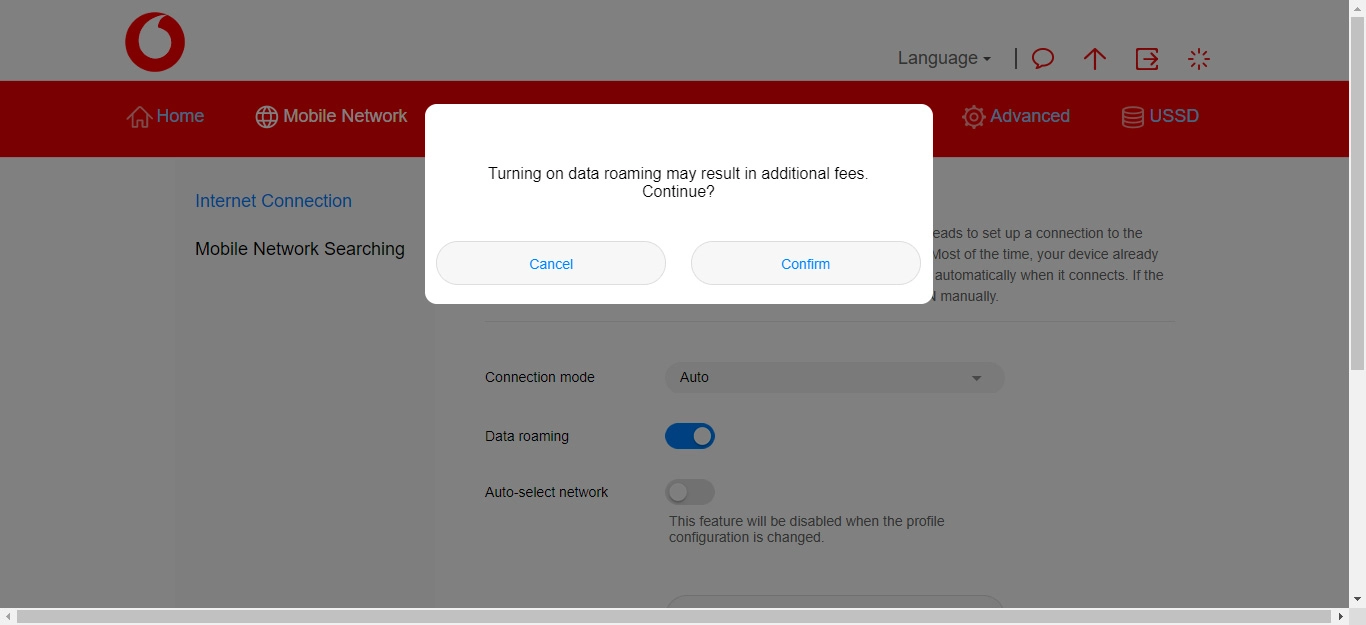The width and height of the screenshot is (1366, 625).
Task: Open the Connection mode dropdown
Action: click(x=834, y=377)
